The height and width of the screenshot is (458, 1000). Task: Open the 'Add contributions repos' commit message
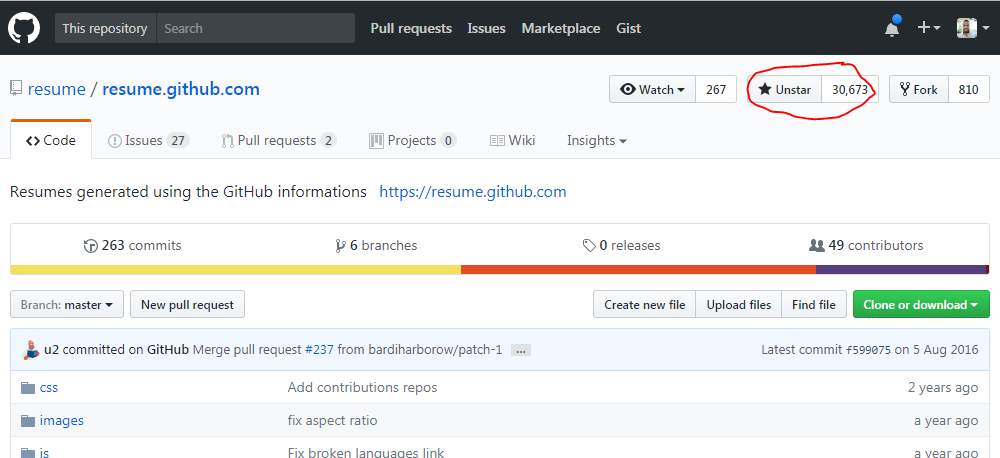tap(362, 387)
